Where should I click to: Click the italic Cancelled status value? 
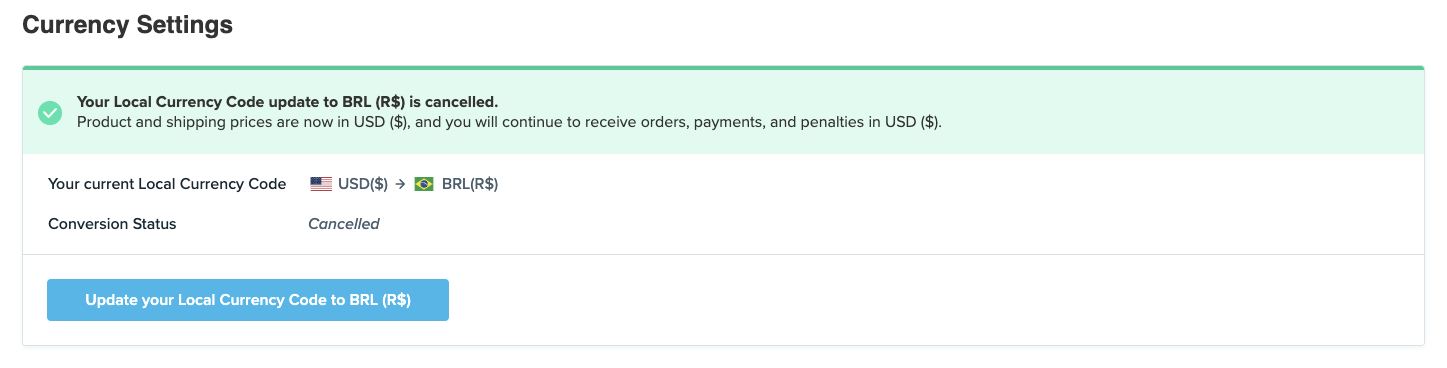tap(344, 224)
